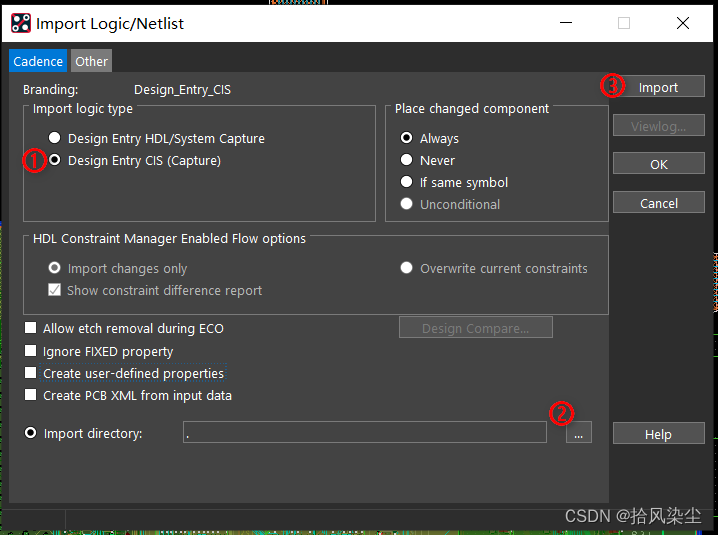Click the Design Compare... button
Screen dimensions: 718x535
pyautogui.click(x=476, y=328)
